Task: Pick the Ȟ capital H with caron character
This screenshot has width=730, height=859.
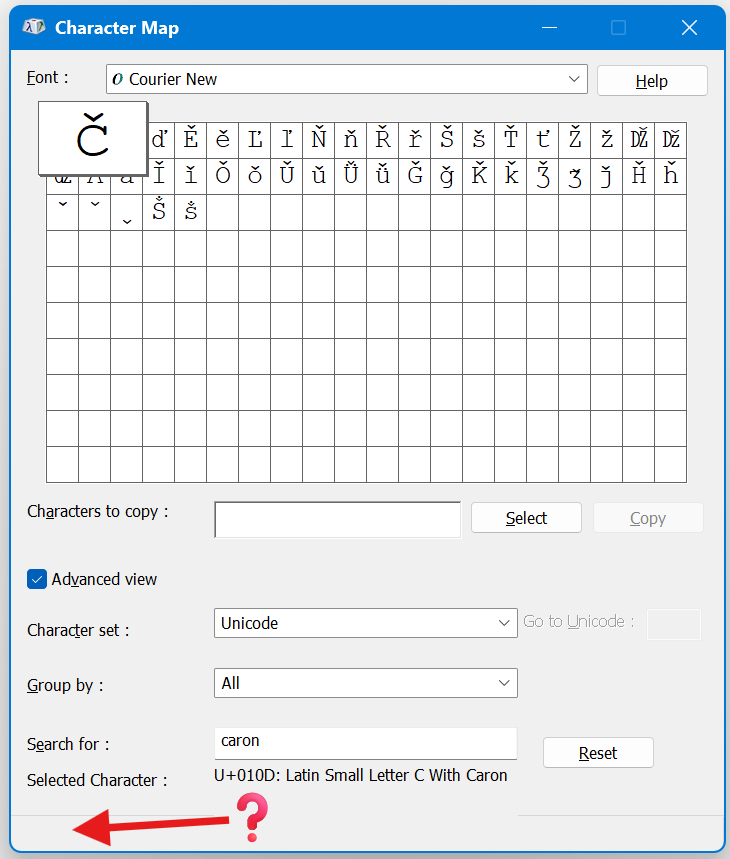Action: pyautogui.click(x=639, y=176)
